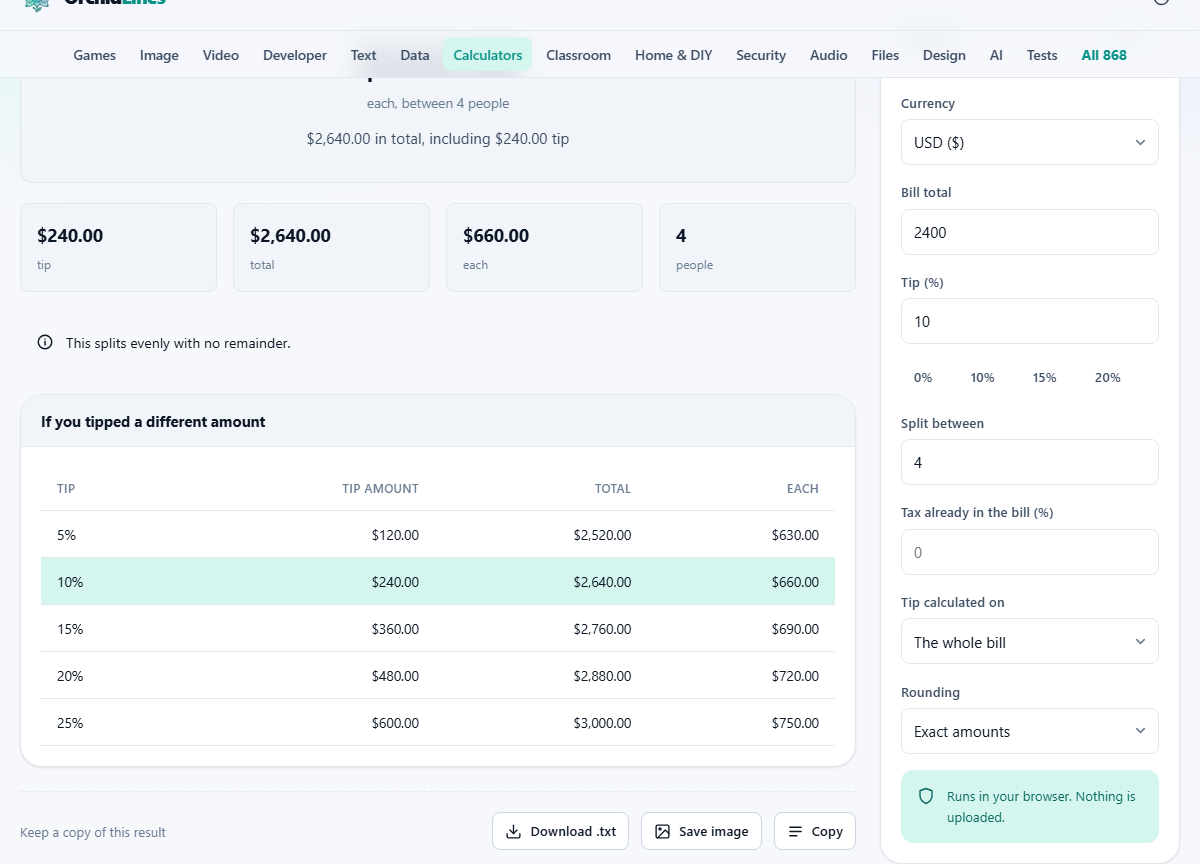Open the AI category tab
Viewport: 1200px width, 864px height.
pos(996,55)
